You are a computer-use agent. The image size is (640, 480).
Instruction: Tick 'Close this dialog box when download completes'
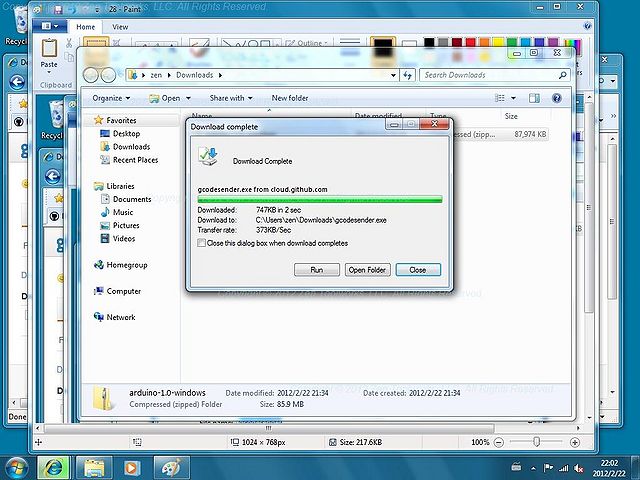click(x=201, y=243)
